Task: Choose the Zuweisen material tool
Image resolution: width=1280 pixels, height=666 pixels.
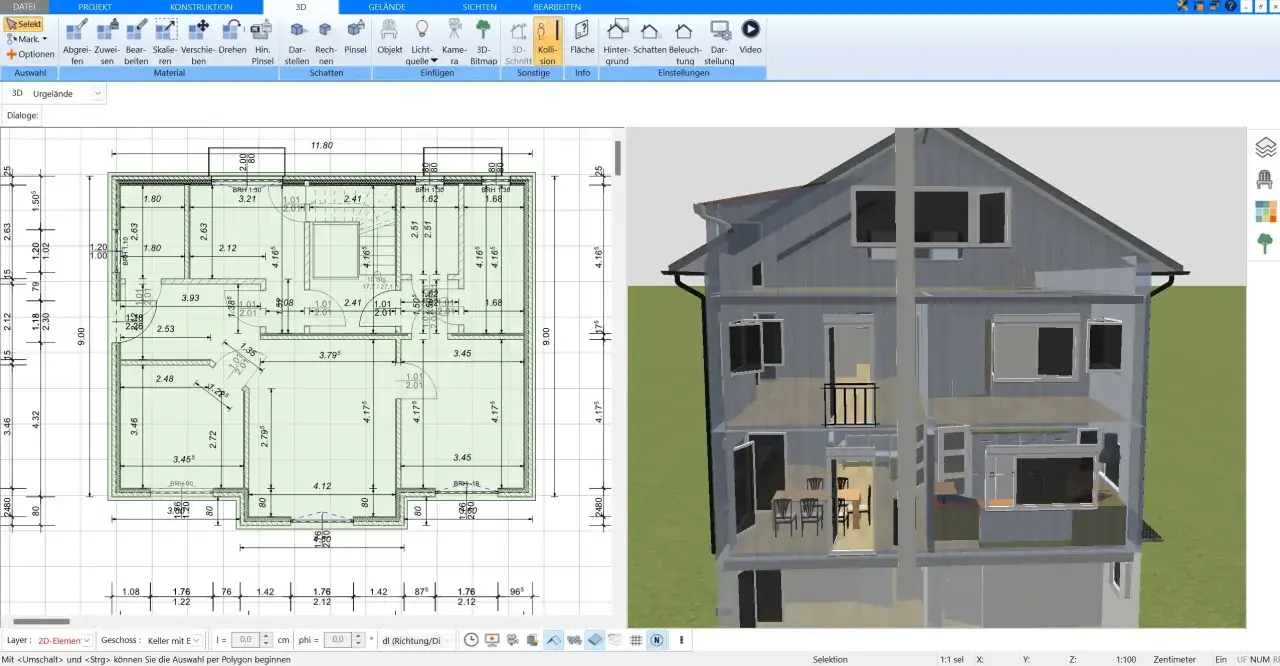Action: 106,41
